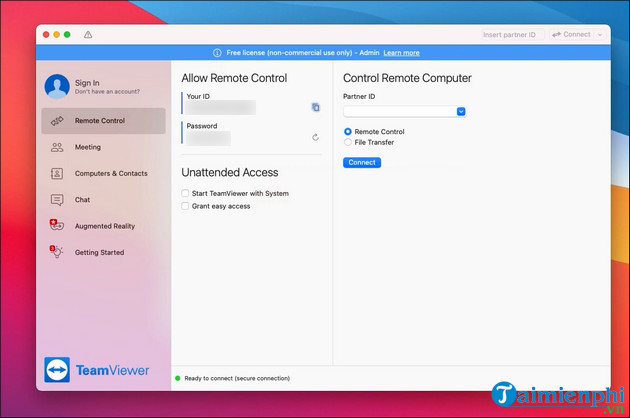
Task: Click the Meeting people icon
Action: (57, 147)
